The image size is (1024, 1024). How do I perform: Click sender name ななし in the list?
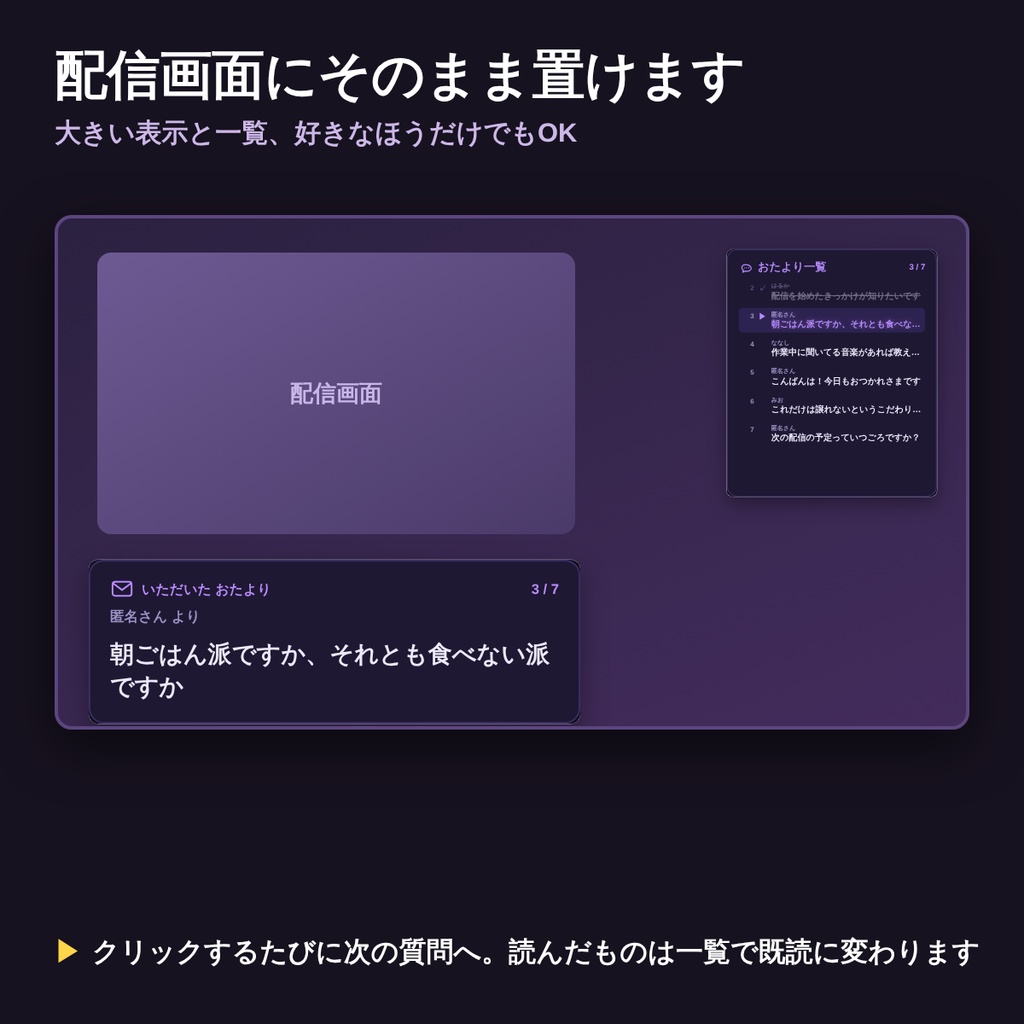pos(780,343)
